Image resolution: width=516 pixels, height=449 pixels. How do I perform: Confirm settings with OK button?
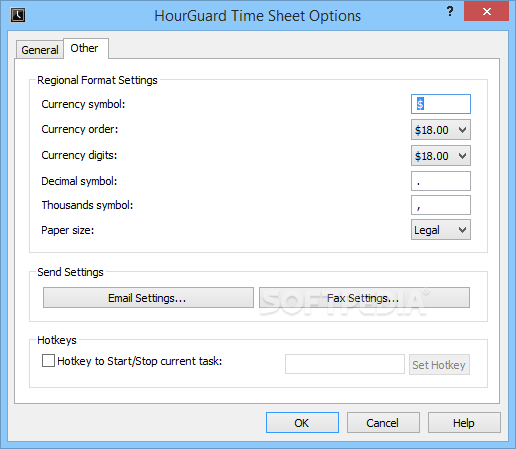point(302,423)
